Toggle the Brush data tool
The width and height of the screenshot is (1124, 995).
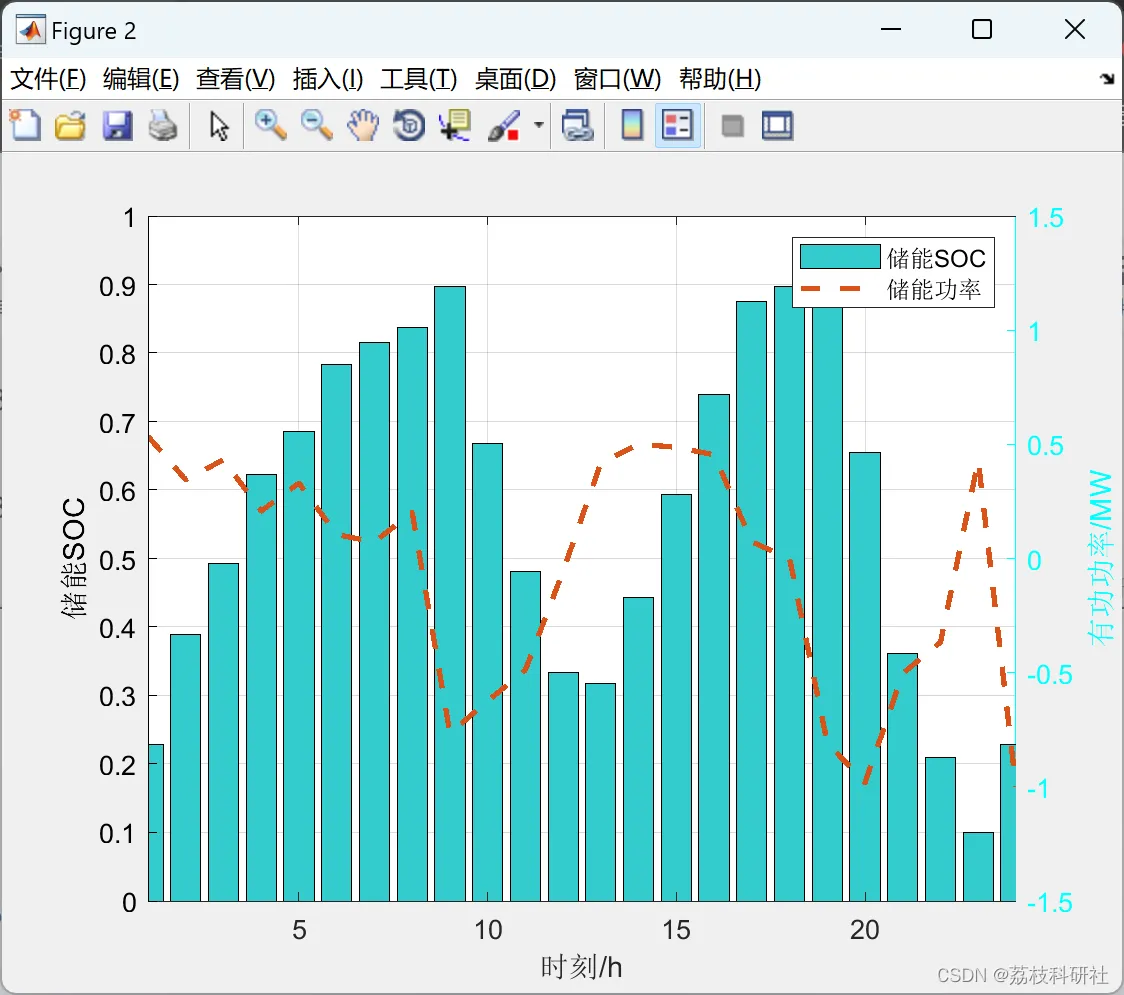point(504,125)
